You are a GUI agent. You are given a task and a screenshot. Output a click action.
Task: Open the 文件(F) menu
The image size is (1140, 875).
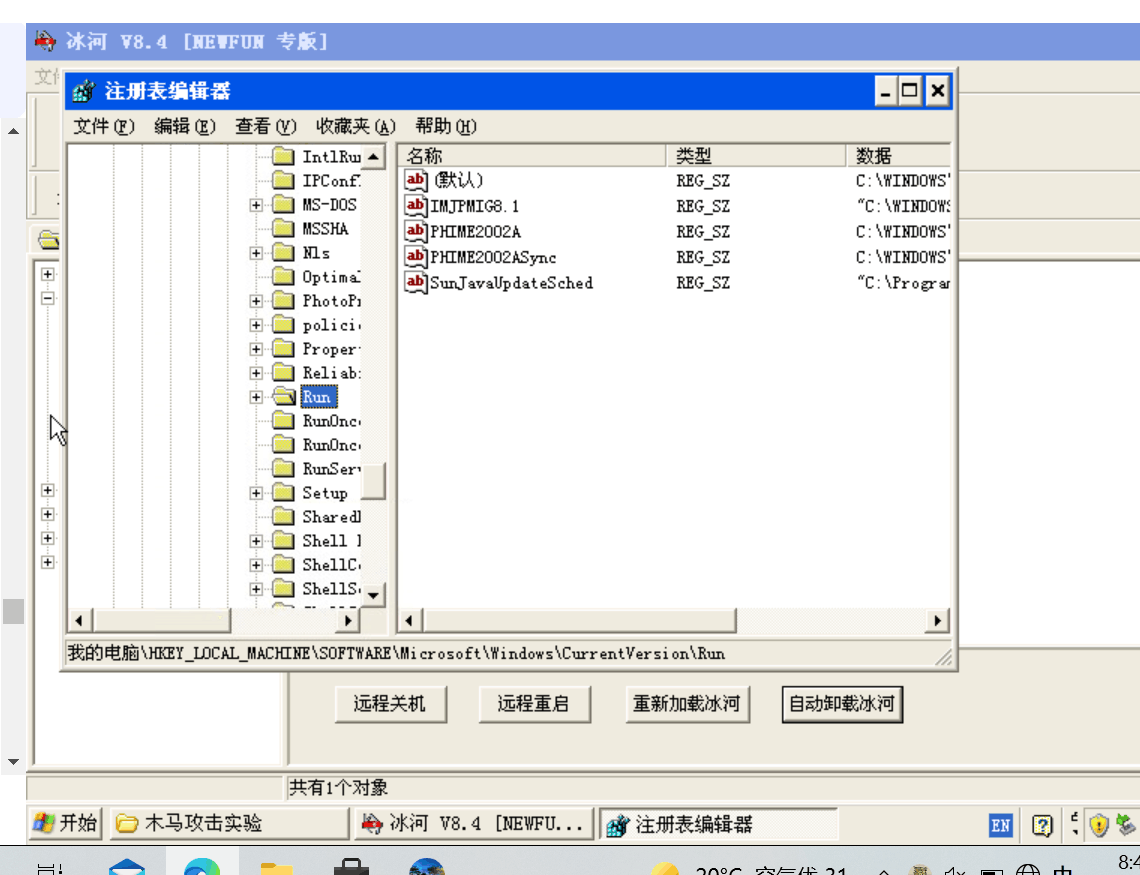click(104, 126)
